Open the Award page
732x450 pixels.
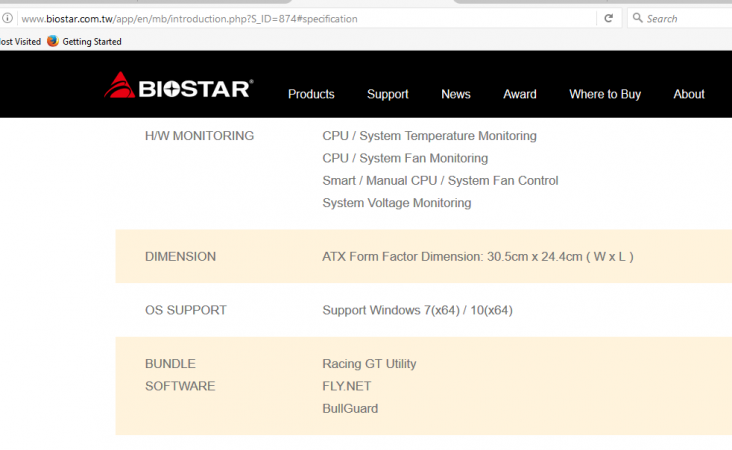tap(520, 94)
